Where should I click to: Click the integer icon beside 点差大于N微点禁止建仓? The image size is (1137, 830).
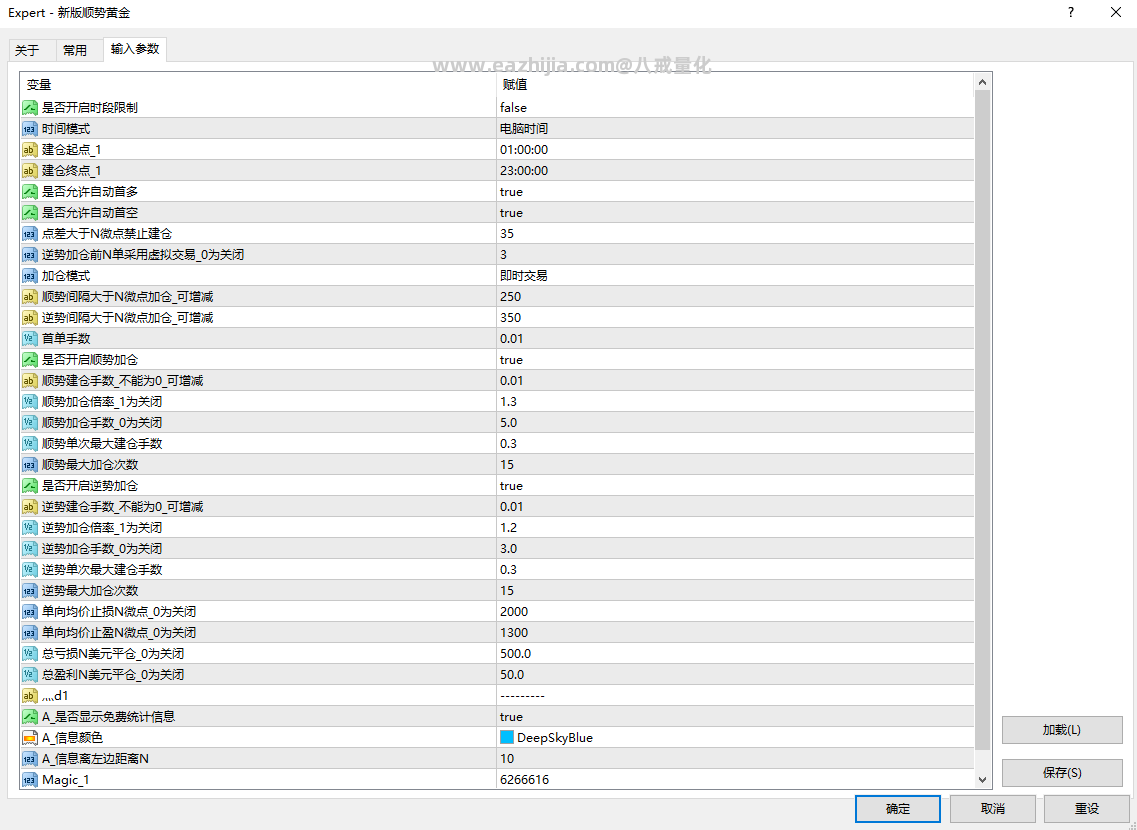click(30, 234)
